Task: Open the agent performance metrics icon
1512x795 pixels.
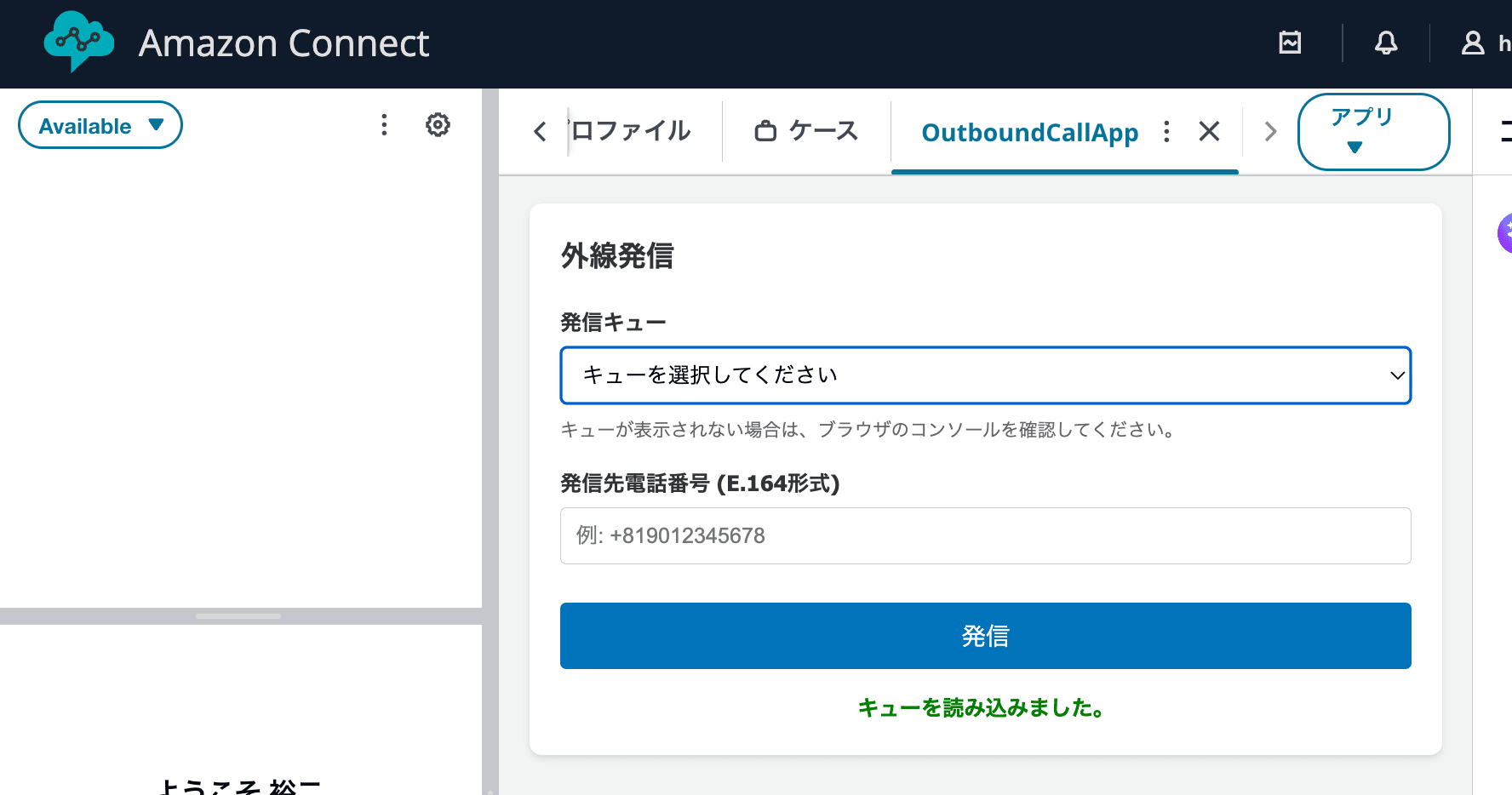Action: coord(1289,42)
